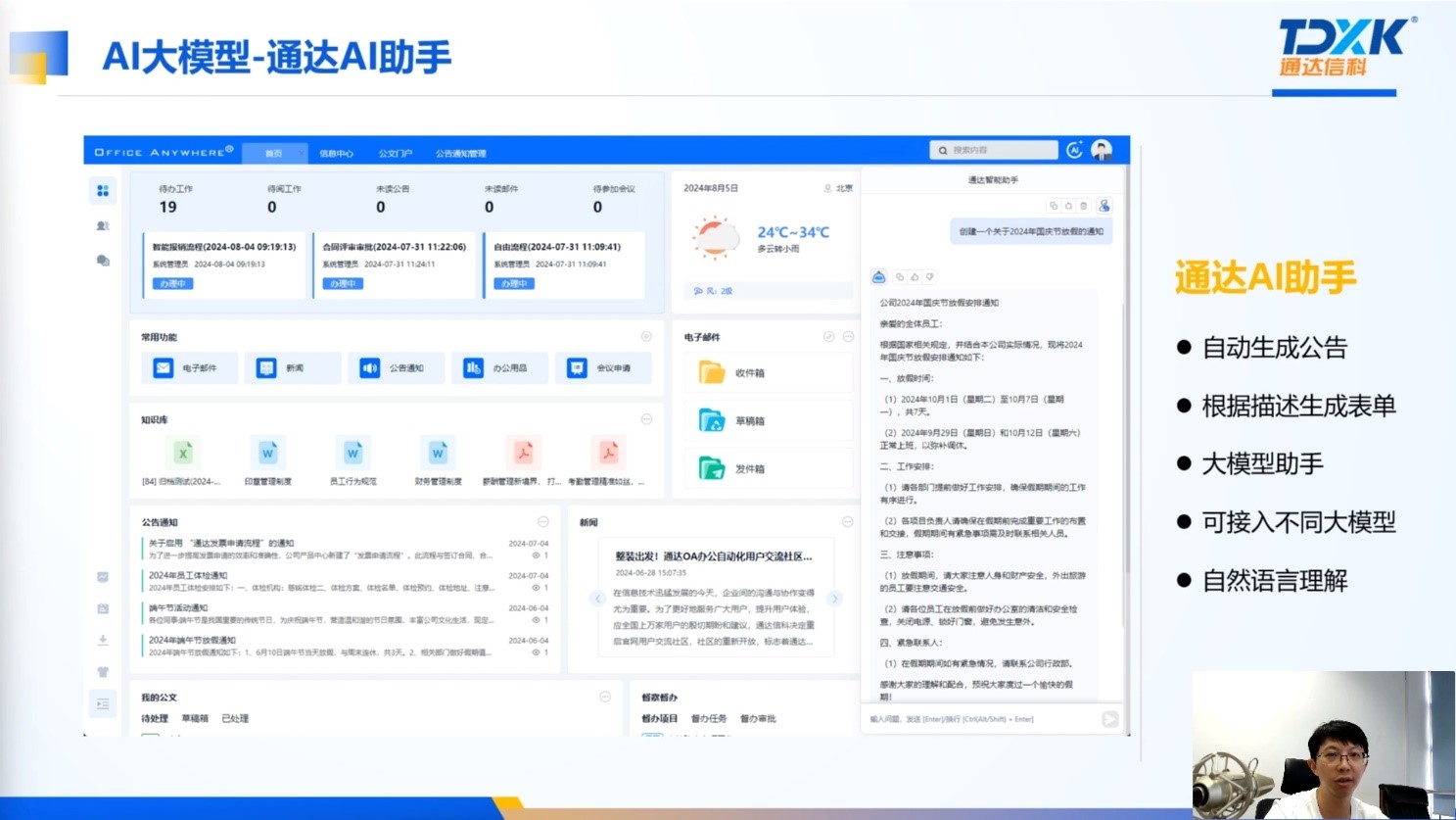
Task: Open the chat bubbles icon in left sidebar
Action: coord(103,261)
